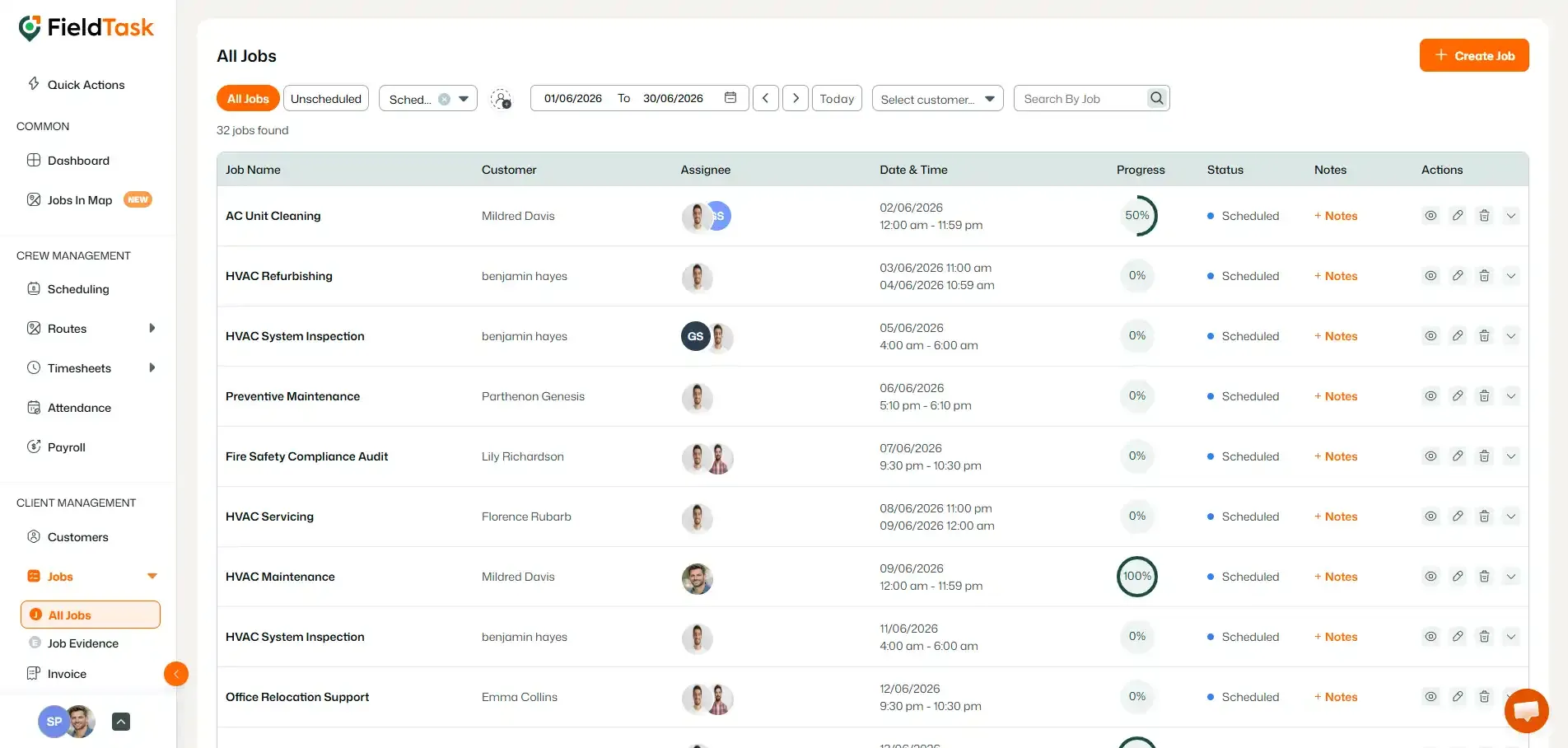Delete the 05/06/2026 HVAC System Inspection job
The image size is (1568, 748).
[x=1484, y=336]
